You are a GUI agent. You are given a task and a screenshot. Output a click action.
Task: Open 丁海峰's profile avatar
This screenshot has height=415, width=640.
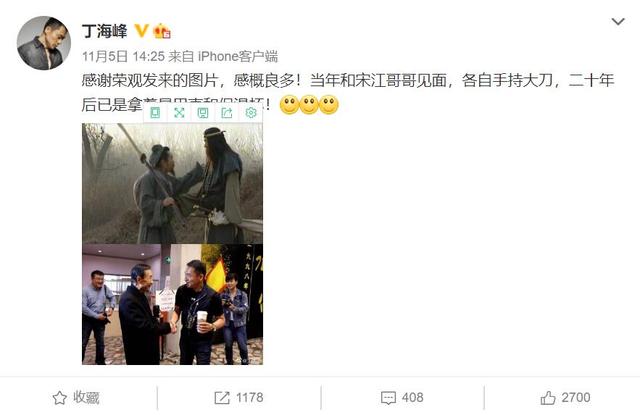click(x=44, y=43)
